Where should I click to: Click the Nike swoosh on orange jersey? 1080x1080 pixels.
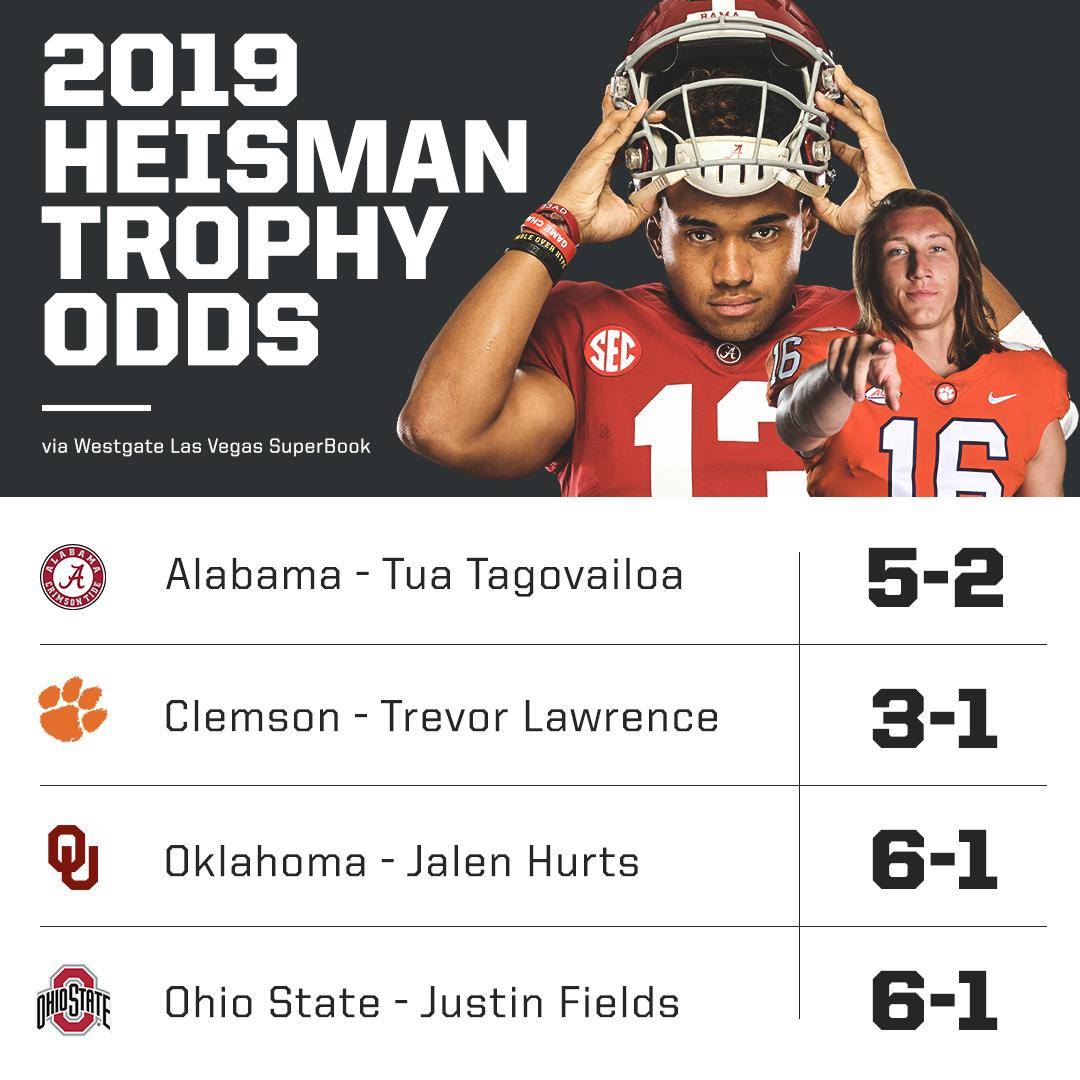coord(1002,397)
